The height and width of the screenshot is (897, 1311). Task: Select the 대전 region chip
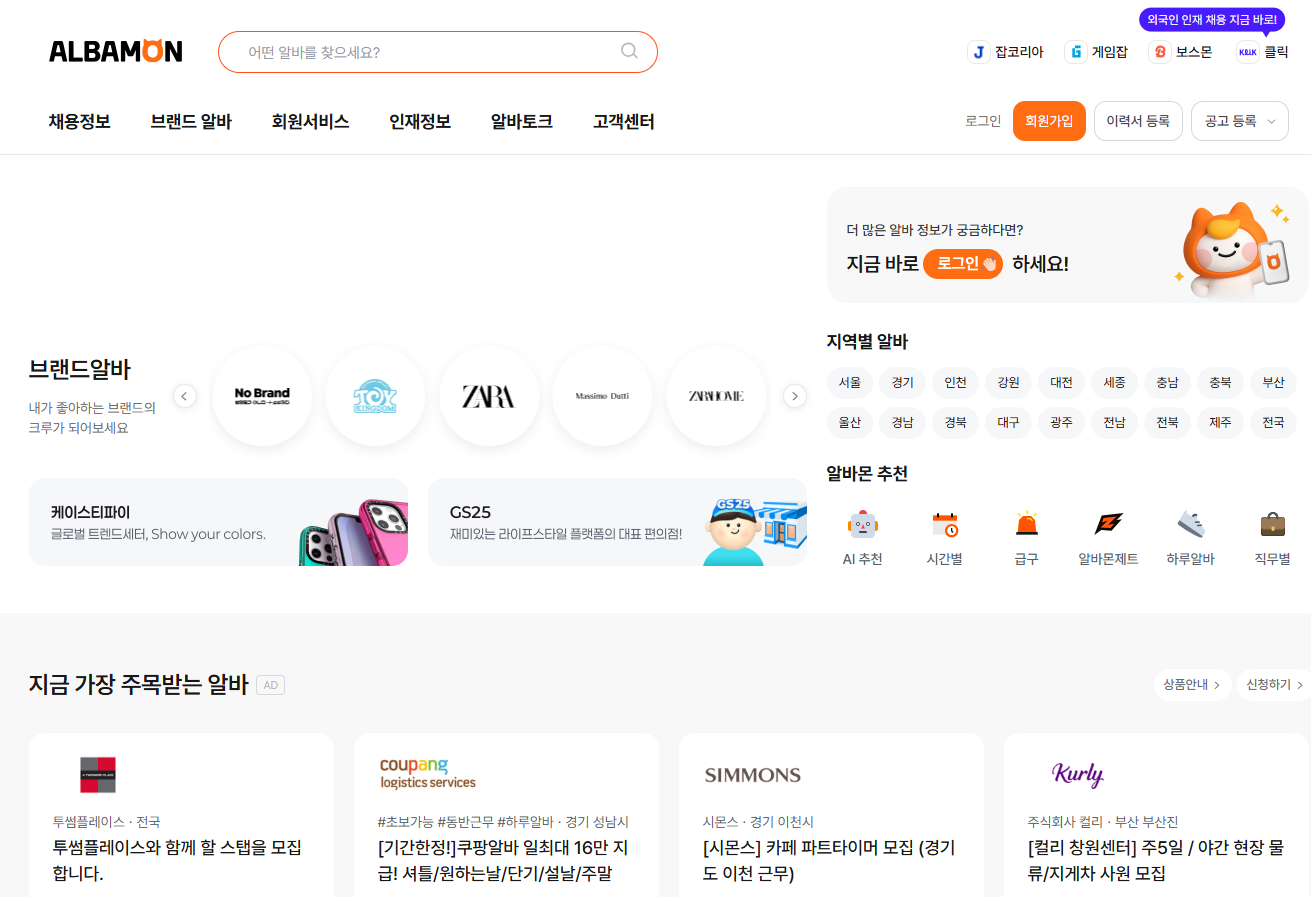point(1062,383)
